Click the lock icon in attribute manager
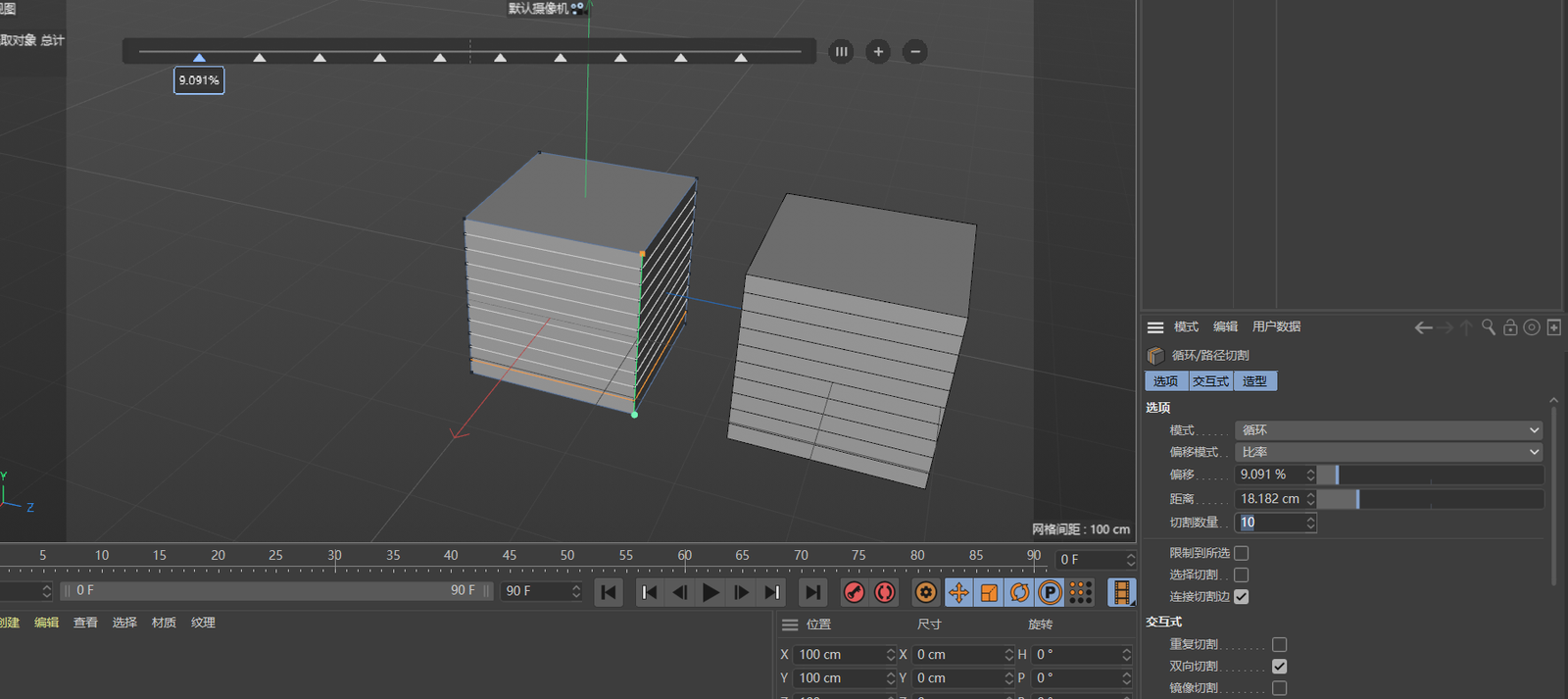This screenshot has width=1568, height=699. point(1510,327)
